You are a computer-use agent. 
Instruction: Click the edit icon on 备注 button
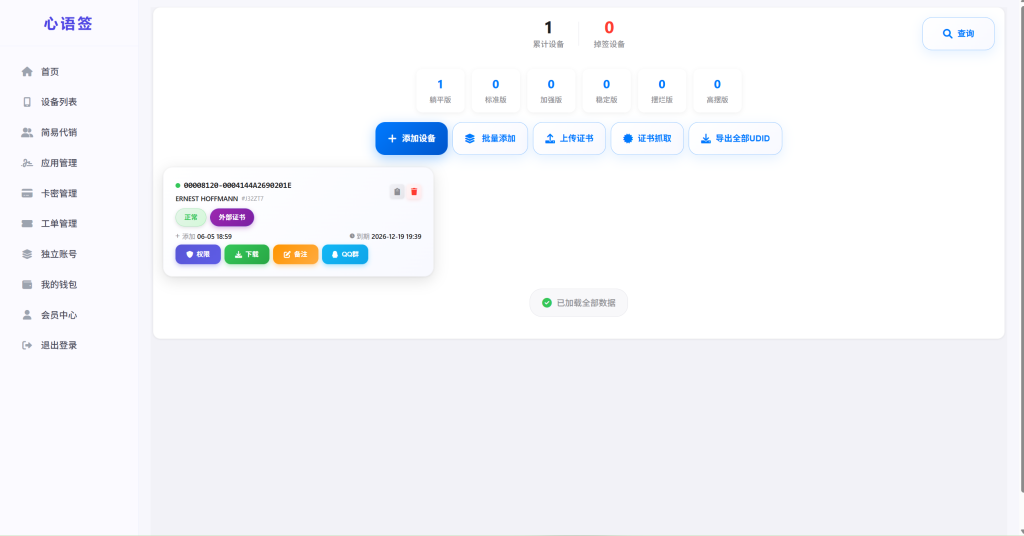pyautogui.click(x=287, y=255)
